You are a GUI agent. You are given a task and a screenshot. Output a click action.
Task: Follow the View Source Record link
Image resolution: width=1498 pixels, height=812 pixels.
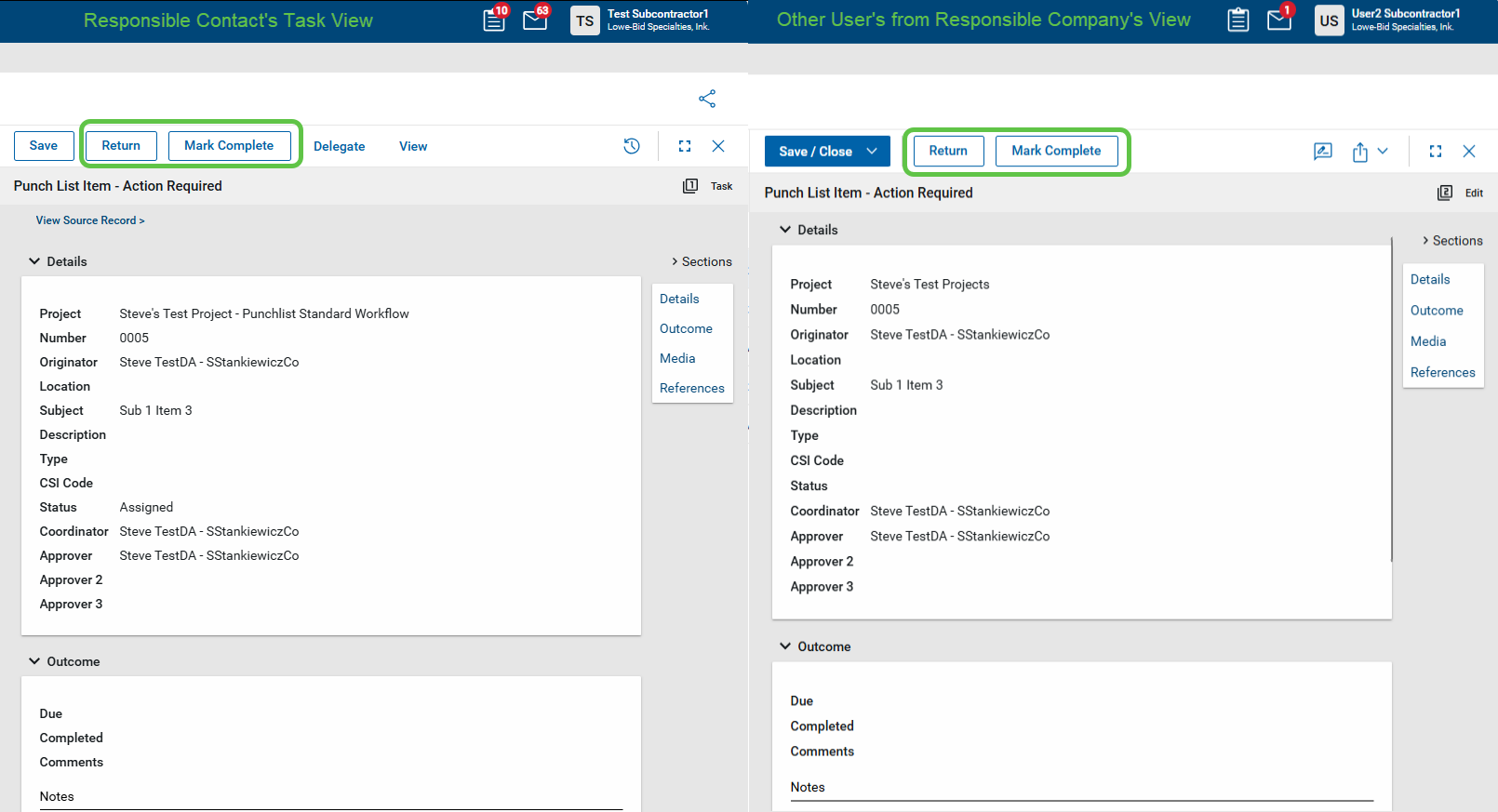(x=90, y=220)
